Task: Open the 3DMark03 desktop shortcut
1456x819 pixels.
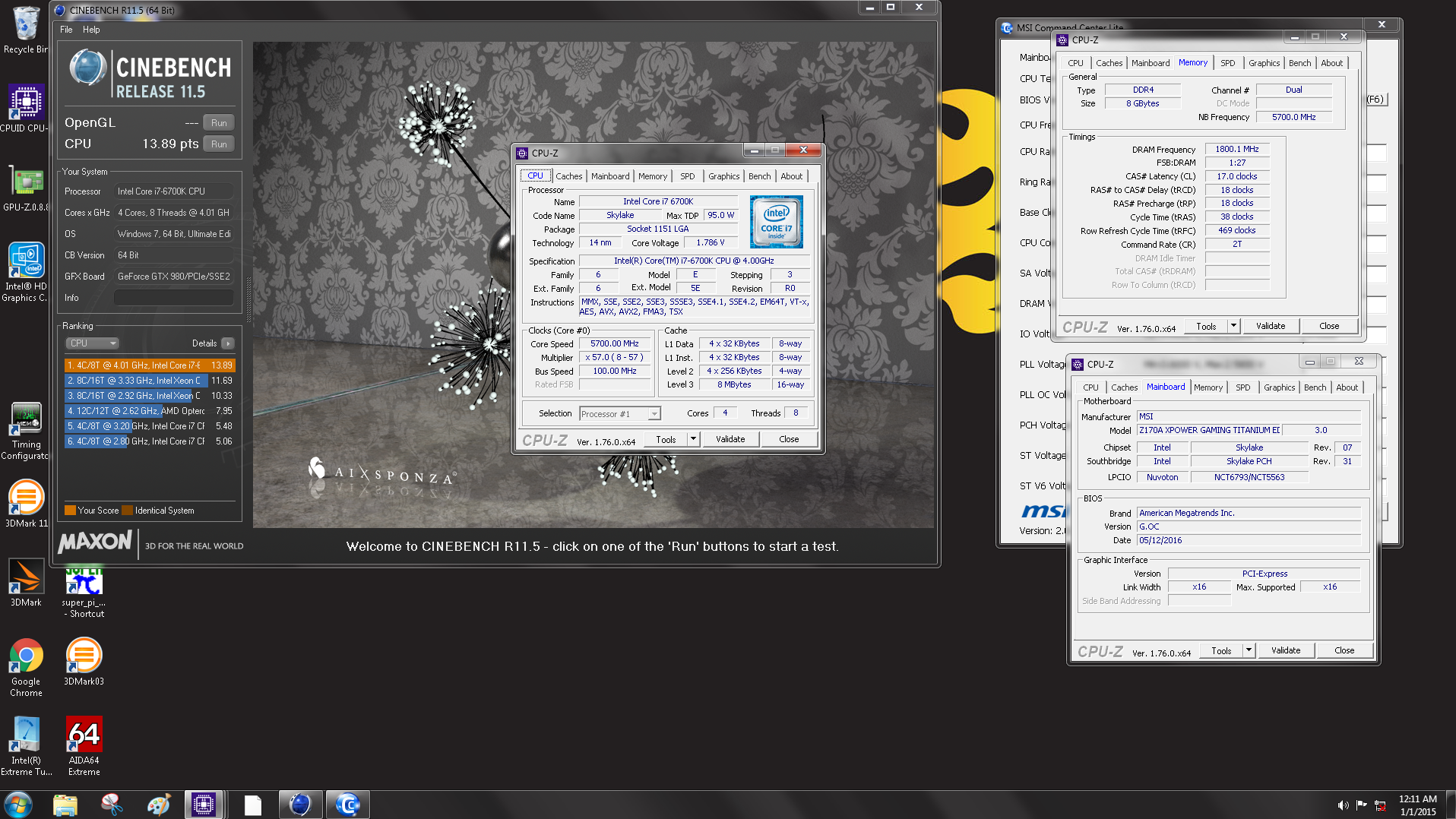Action: tap(84, 662)
